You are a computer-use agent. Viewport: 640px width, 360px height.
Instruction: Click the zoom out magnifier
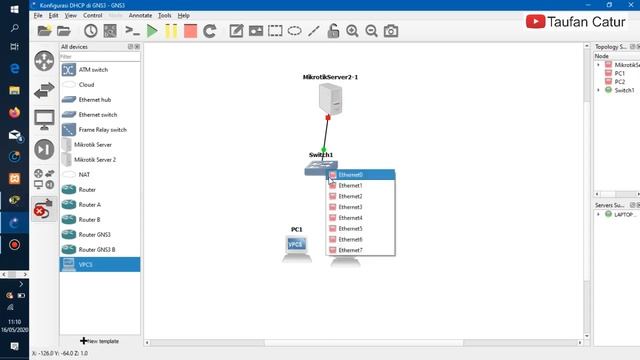[x=371, y=31]
